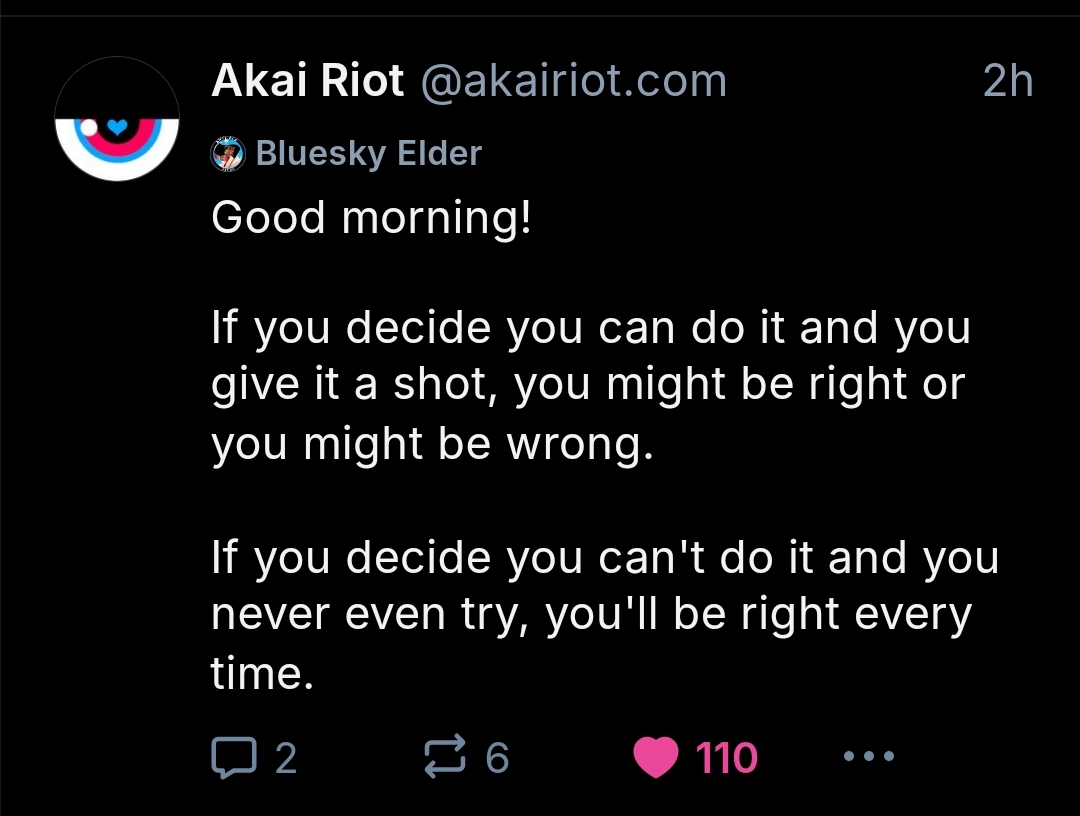Open the reply speech bubble icon
The width and height of the screenshot is (1080, 816).
tap(233, 757)
